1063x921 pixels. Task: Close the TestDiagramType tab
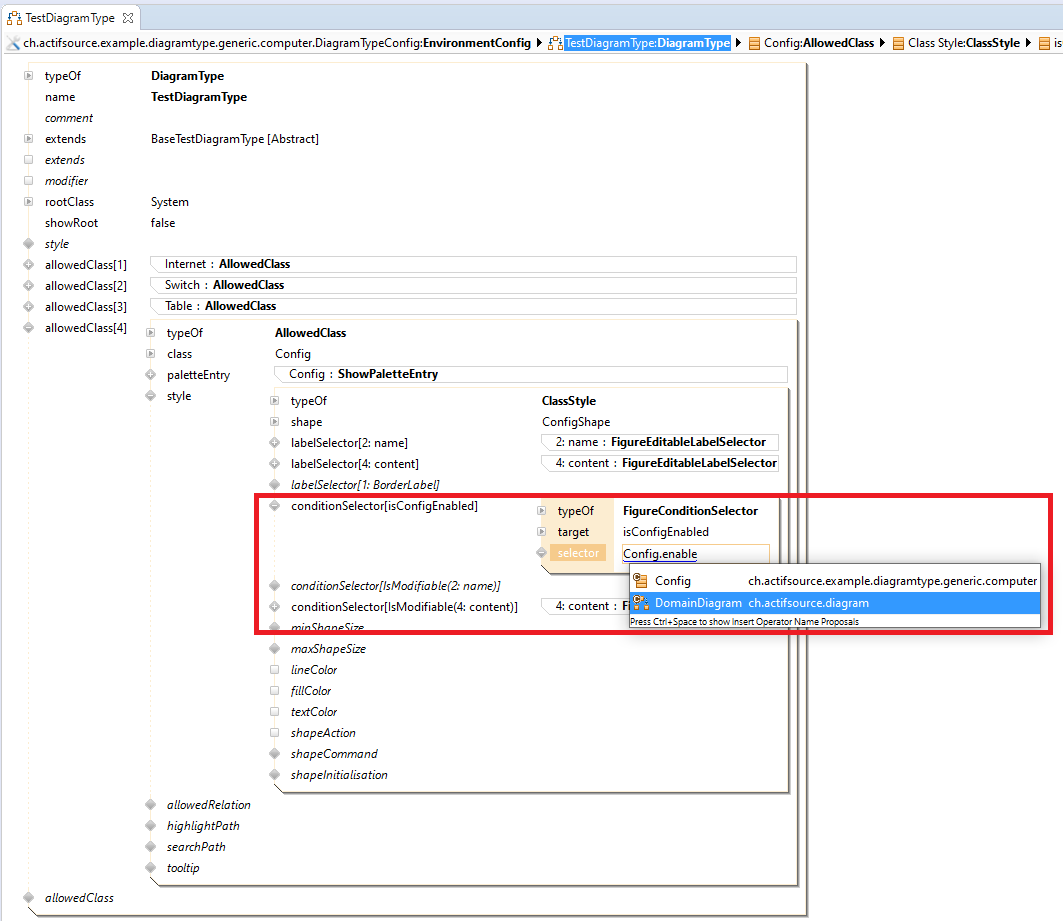[x=128, y=18]
